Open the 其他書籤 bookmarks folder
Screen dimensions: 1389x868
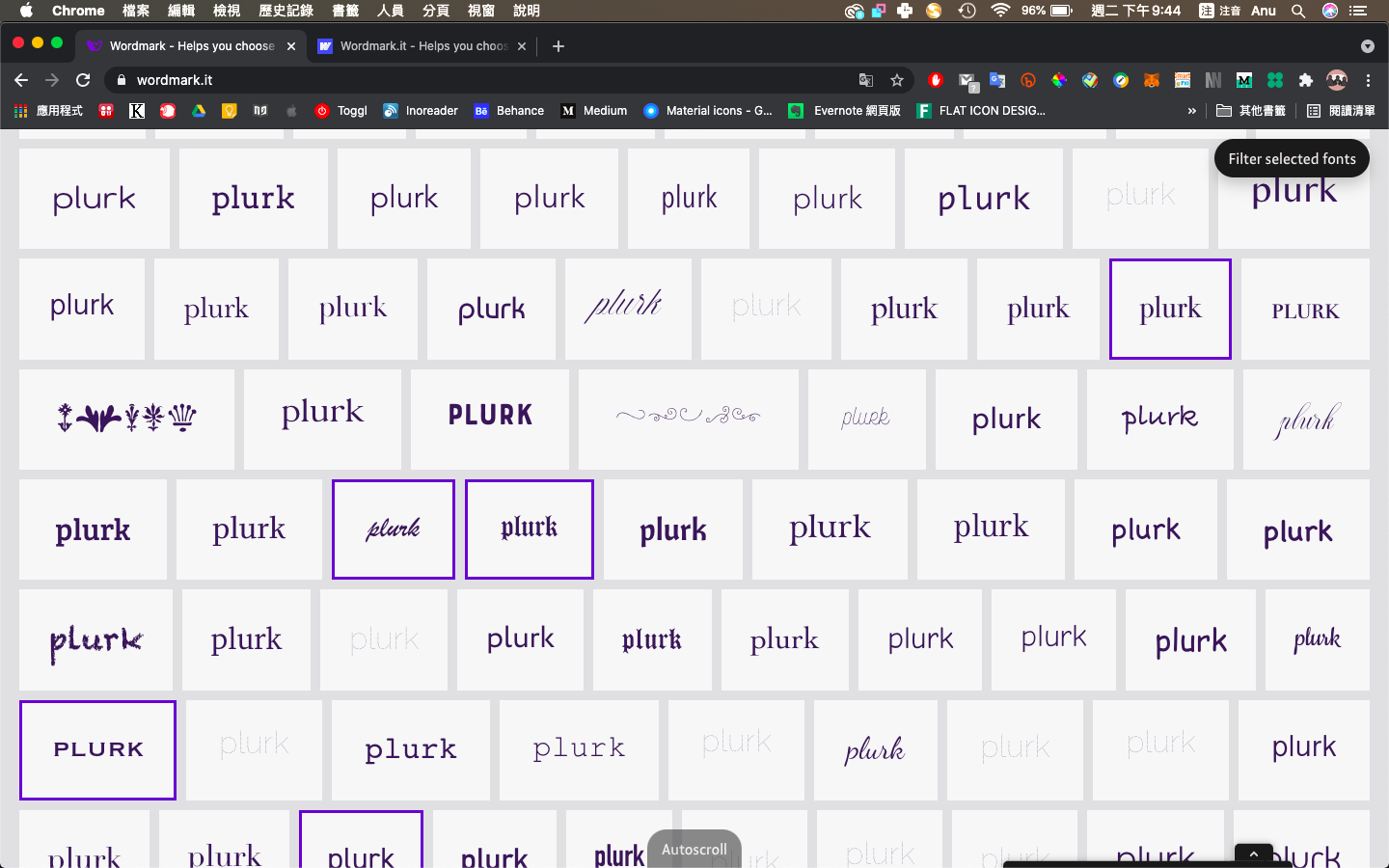click(1251, 111)
